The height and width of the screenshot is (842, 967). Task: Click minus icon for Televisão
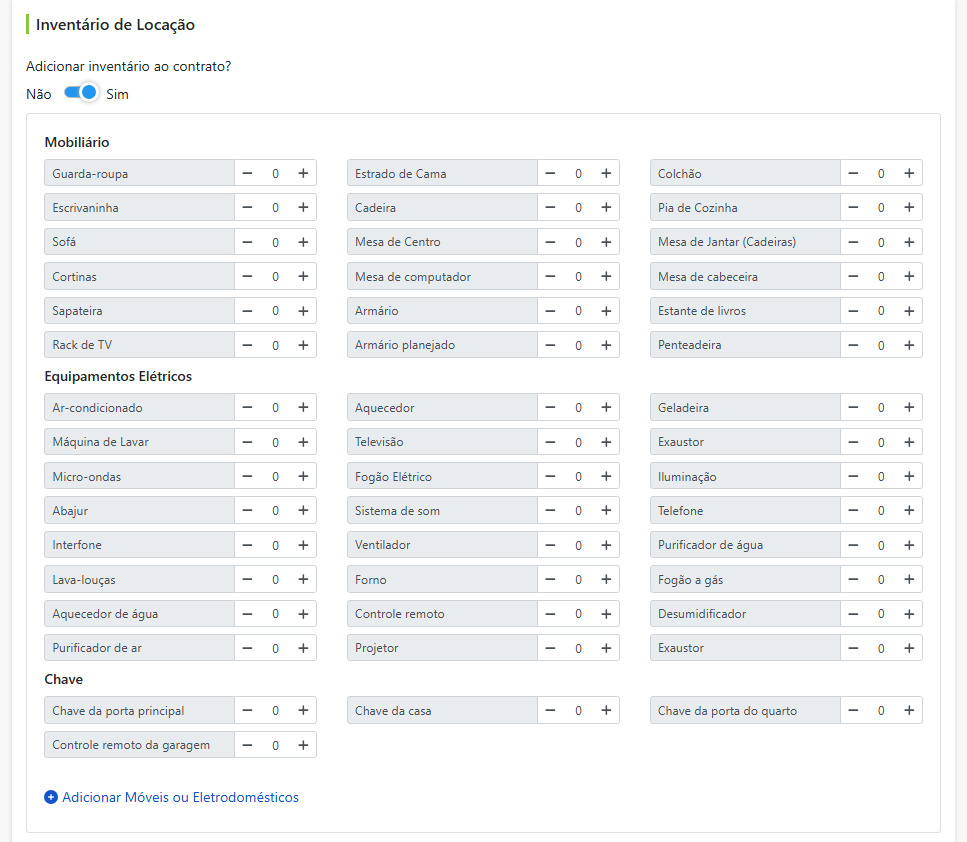550,442
